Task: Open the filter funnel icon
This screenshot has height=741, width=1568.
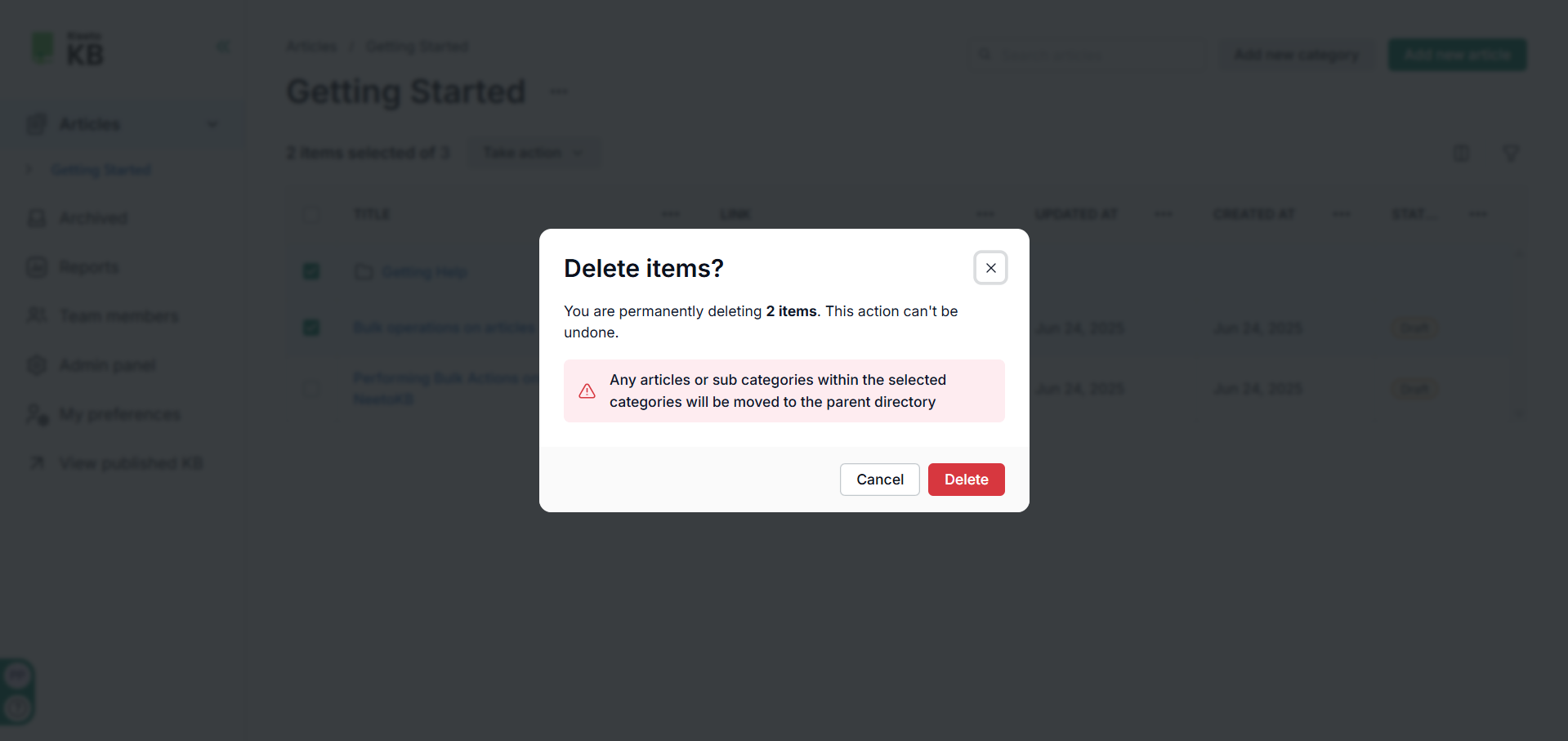Action: coord(1511,153)
